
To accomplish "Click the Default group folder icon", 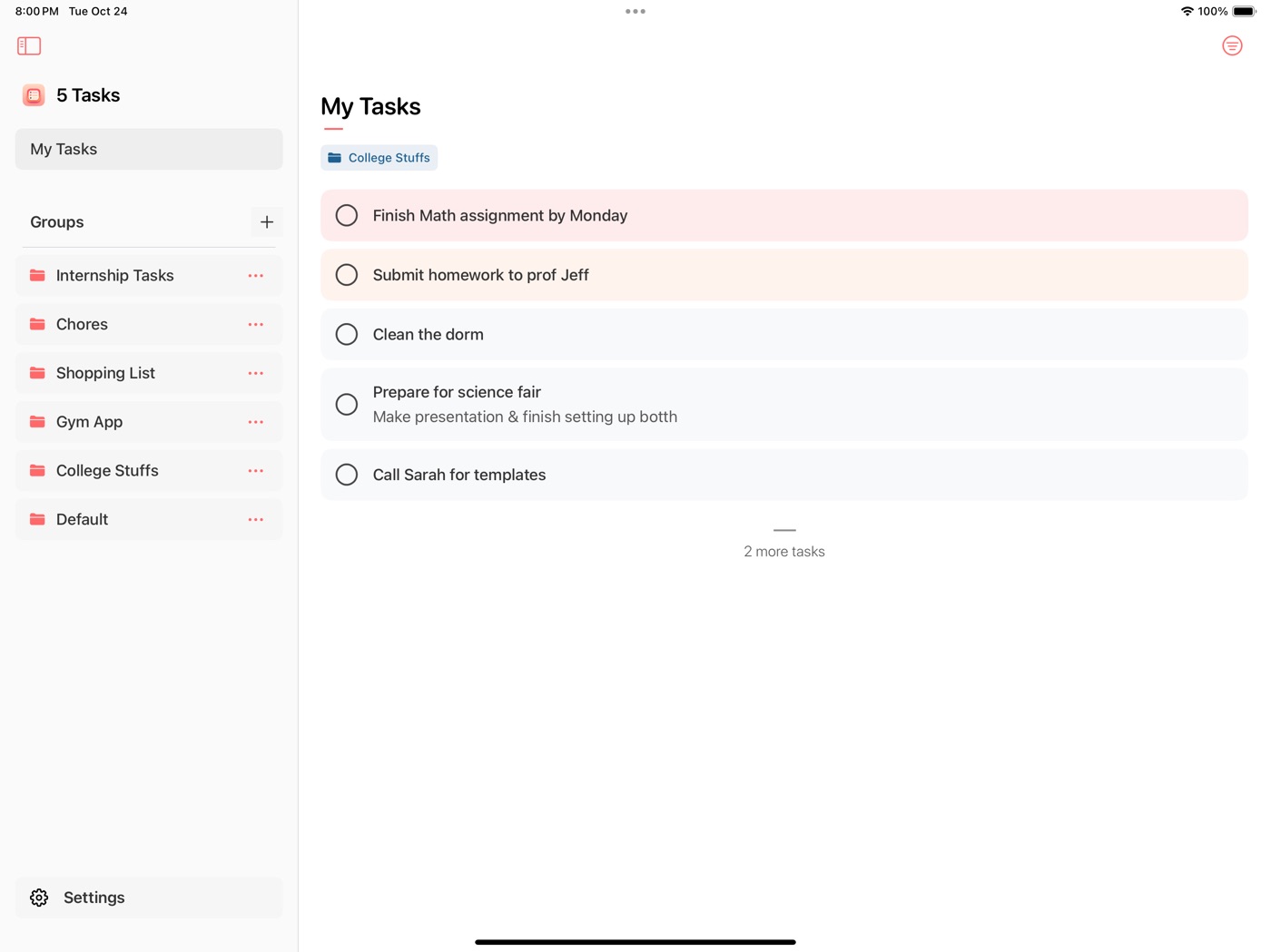I will [37, 519].
